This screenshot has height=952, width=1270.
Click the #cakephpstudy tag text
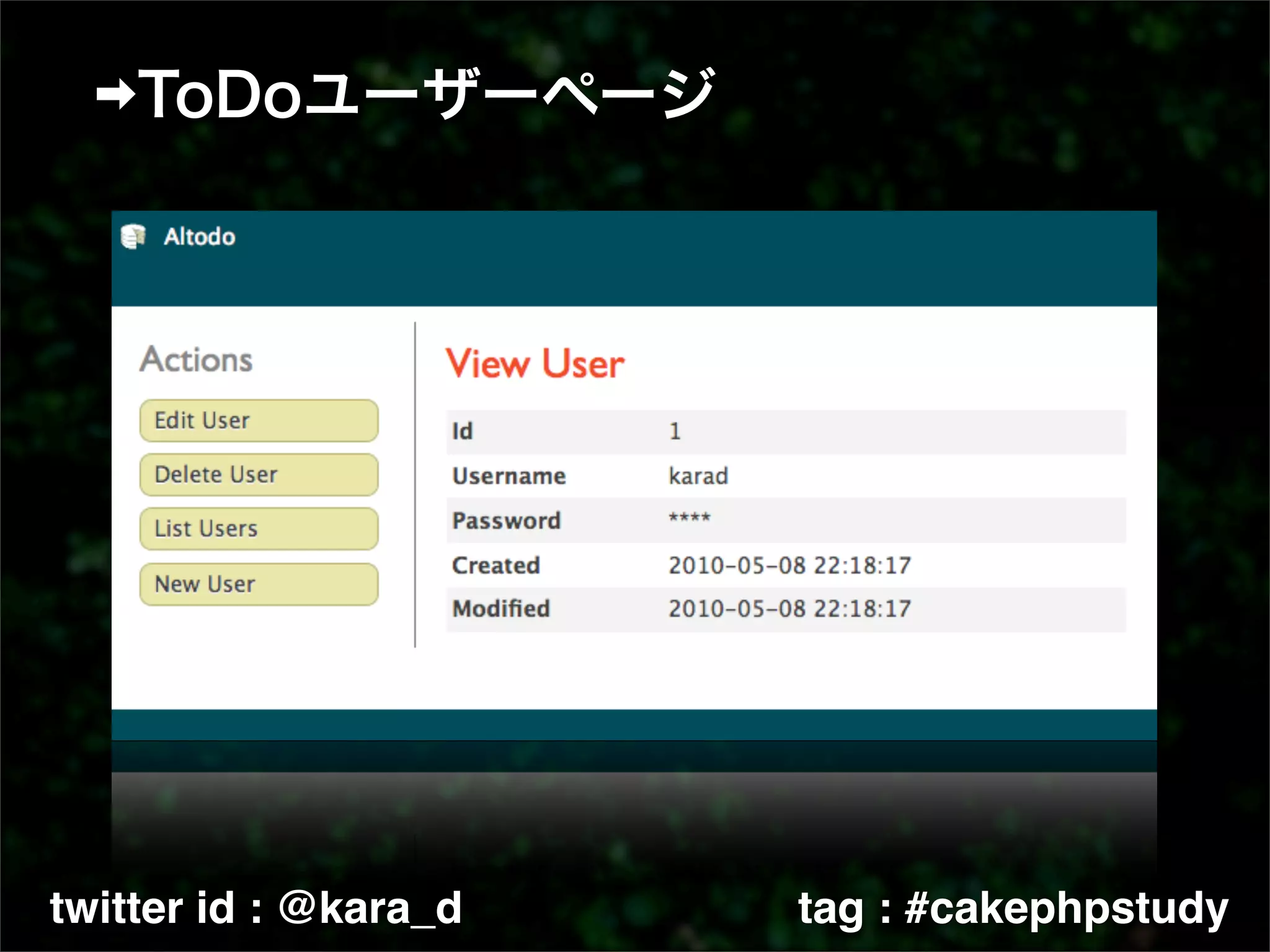coord(1066,909)
